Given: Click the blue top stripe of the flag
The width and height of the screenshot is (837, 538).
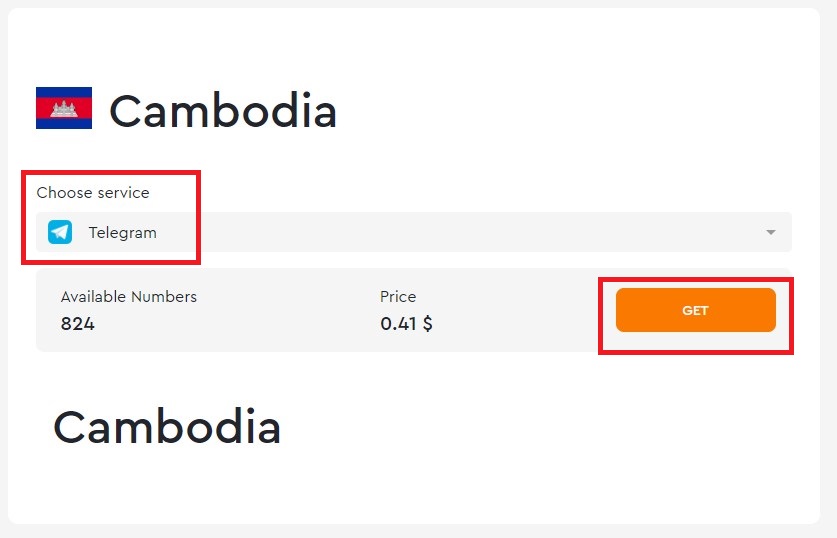Looking at the screenshot, I should tap(64, 92).
